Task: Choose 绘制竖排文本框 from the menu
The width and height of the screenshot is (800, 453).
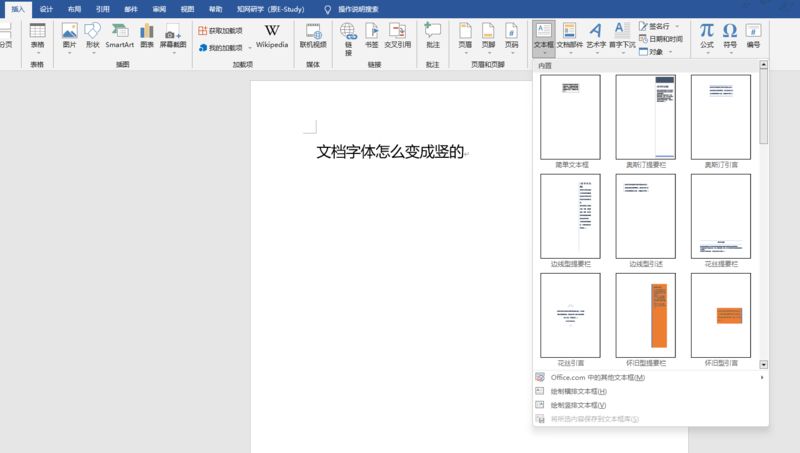Action: tap(578, 405)
